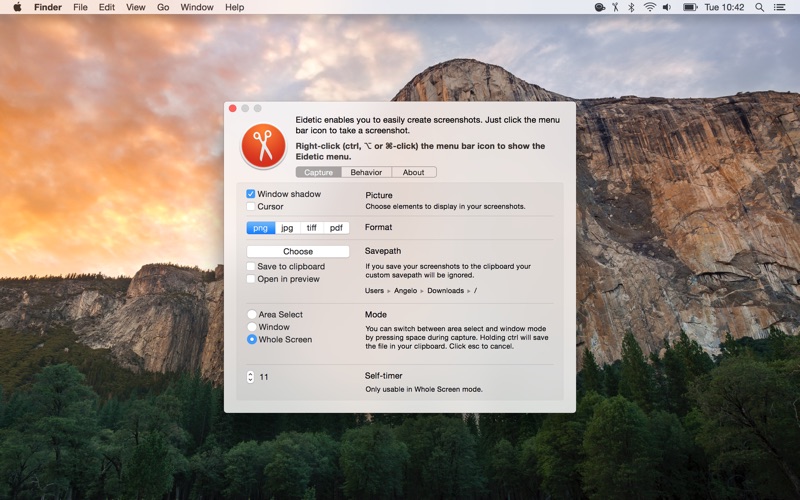800x500 pixels.
Task: Choose jpg format
Action: point(287,228)
